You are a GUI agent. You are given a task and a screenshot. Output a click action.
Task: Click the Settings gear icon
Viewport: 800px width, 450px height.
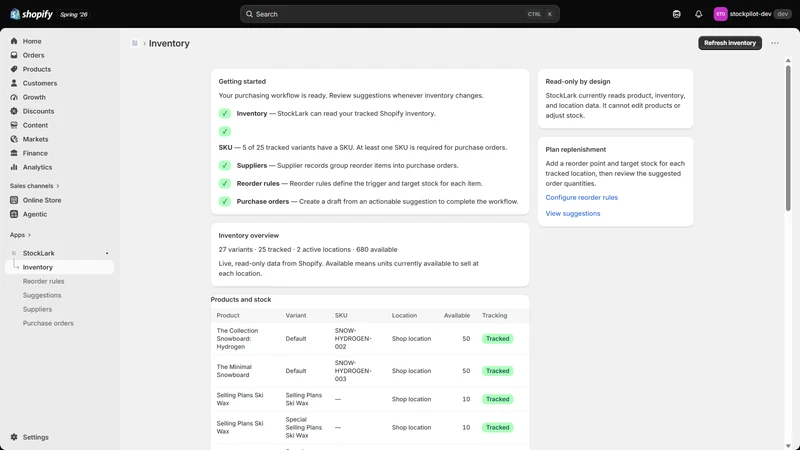tap(14, 437)
